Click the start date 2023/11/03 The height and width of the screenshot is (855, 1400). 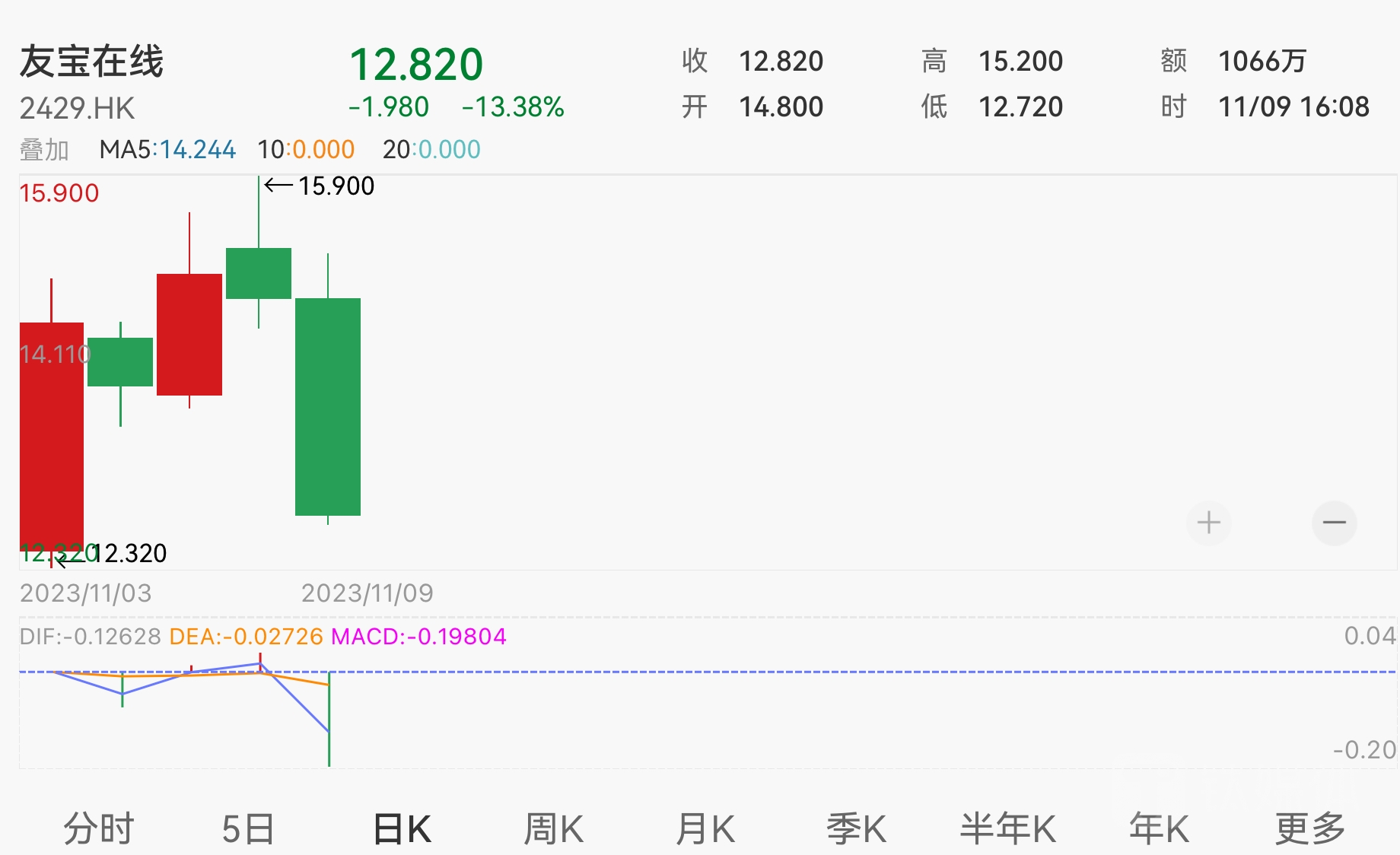[x=86, y=593]
